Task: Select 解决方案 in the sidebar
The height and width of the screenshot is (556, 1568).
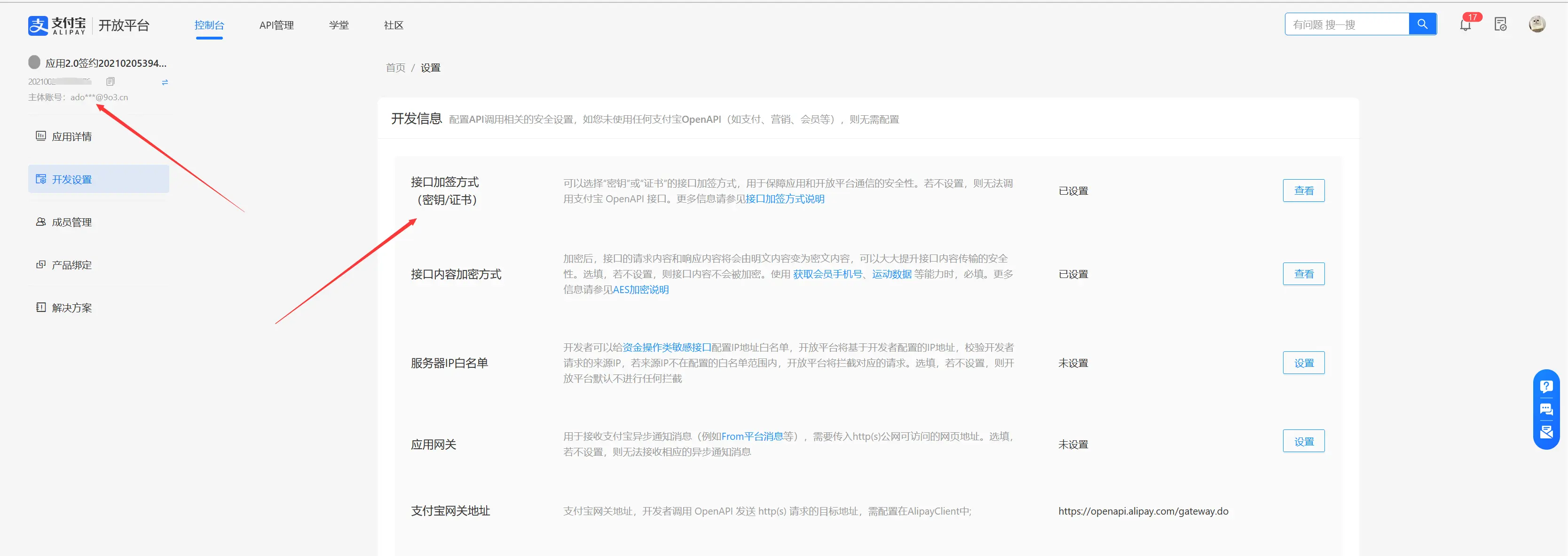Action: (99, 308)
